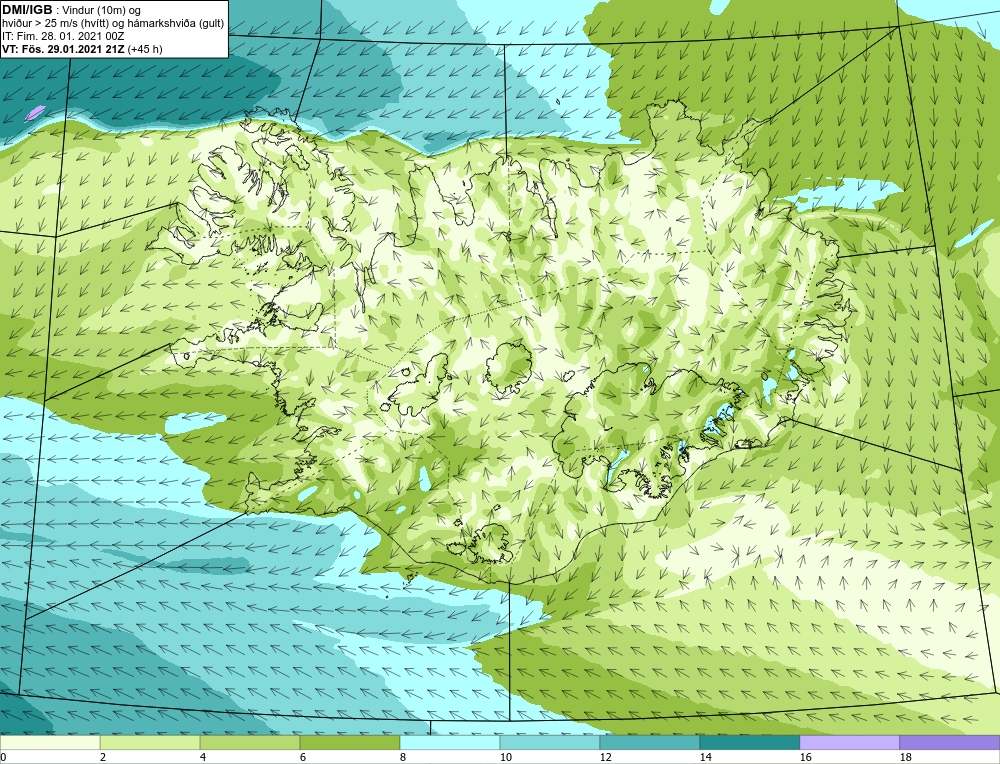Click the legend label '8'
The image size is (1000, 764).
coord(403,757)
